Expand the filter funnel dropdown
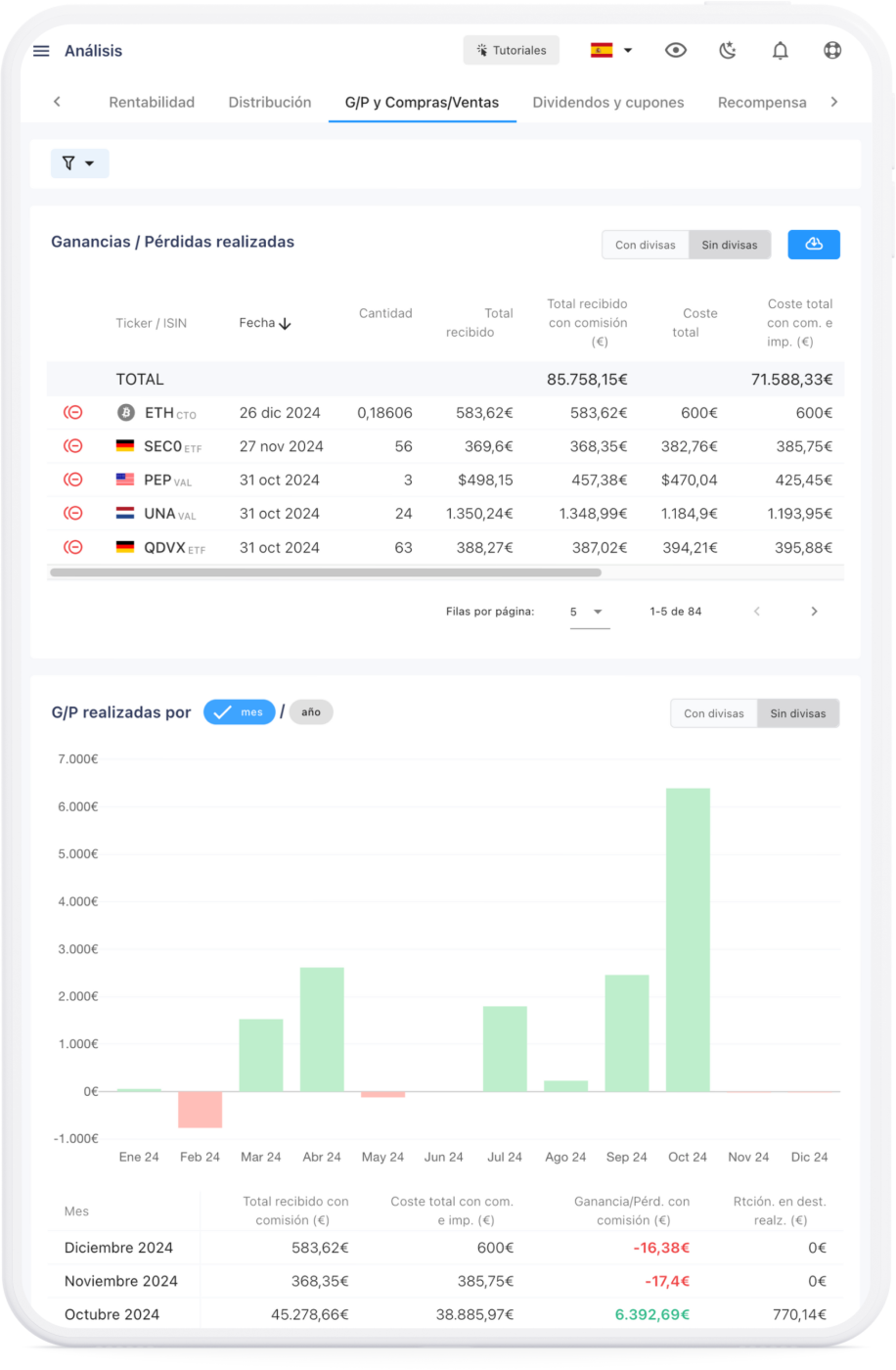 [x=79, y=163]
